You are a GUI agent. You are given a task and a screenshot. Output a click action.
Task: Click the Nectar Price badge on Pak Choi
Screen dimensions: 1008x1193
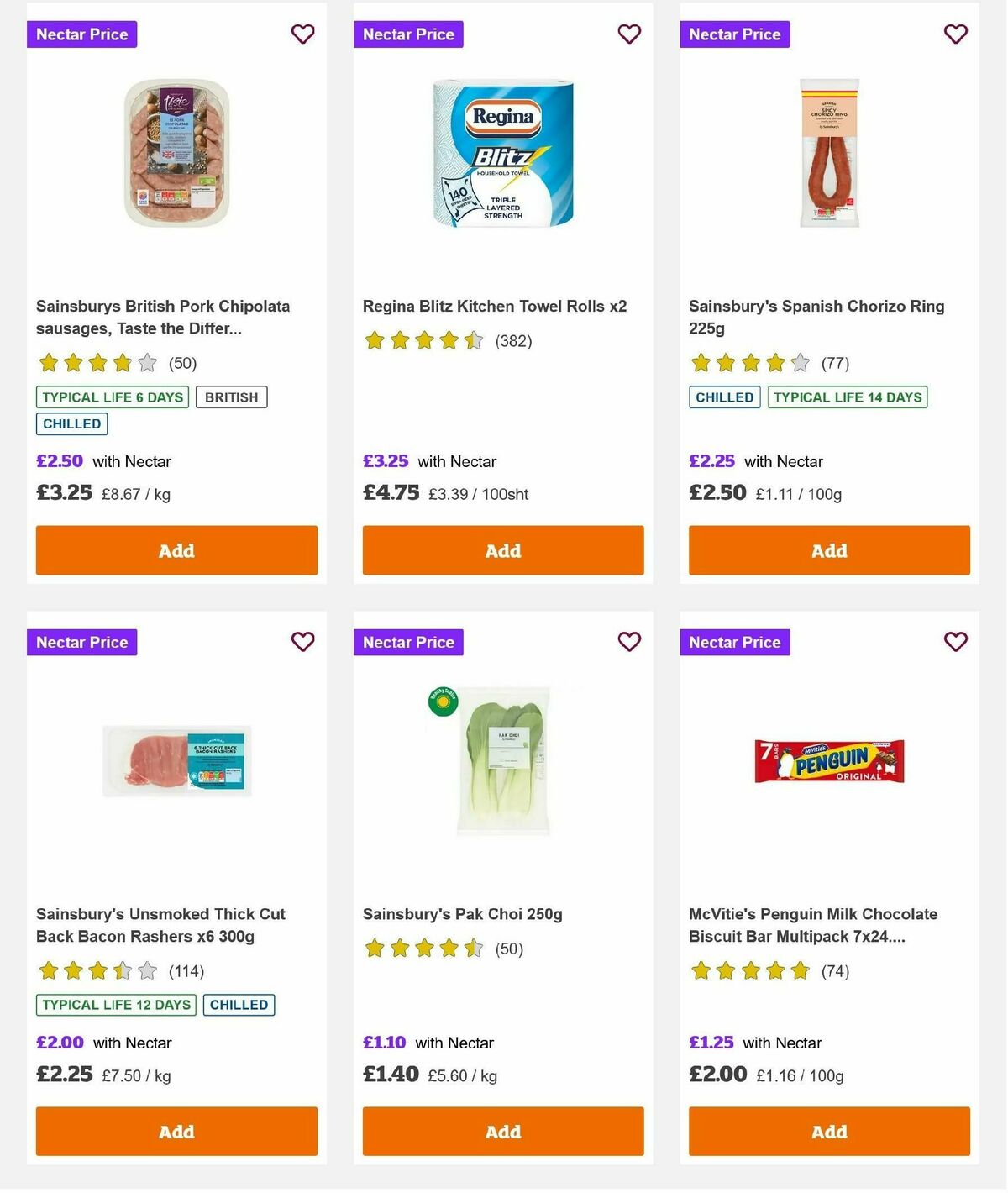[x=408, y=641]
